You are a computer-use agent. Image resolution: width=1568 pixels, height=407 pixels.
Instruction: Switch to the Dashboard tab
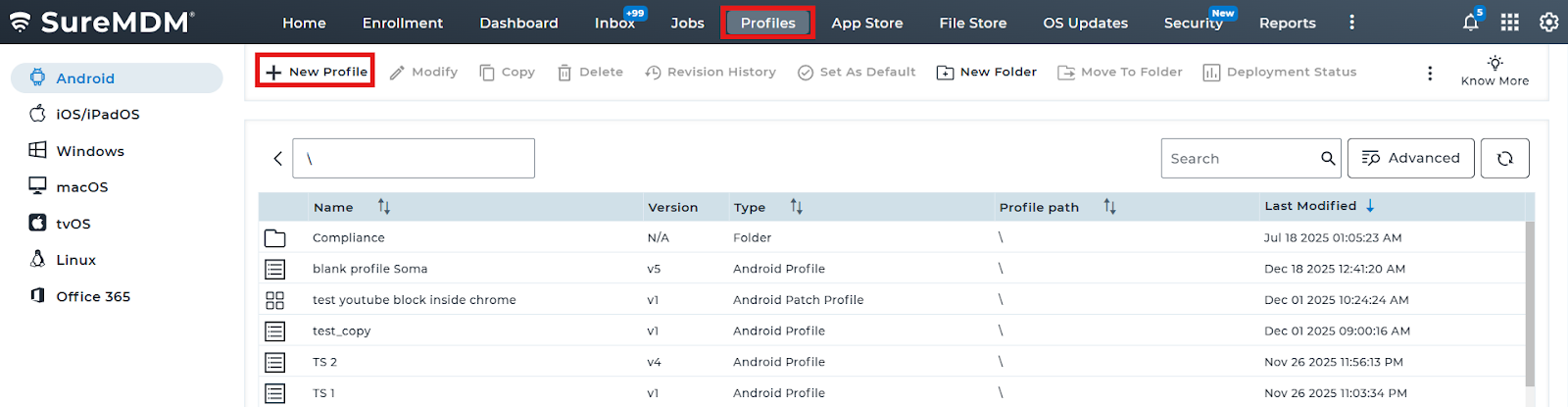pos(518,23)
